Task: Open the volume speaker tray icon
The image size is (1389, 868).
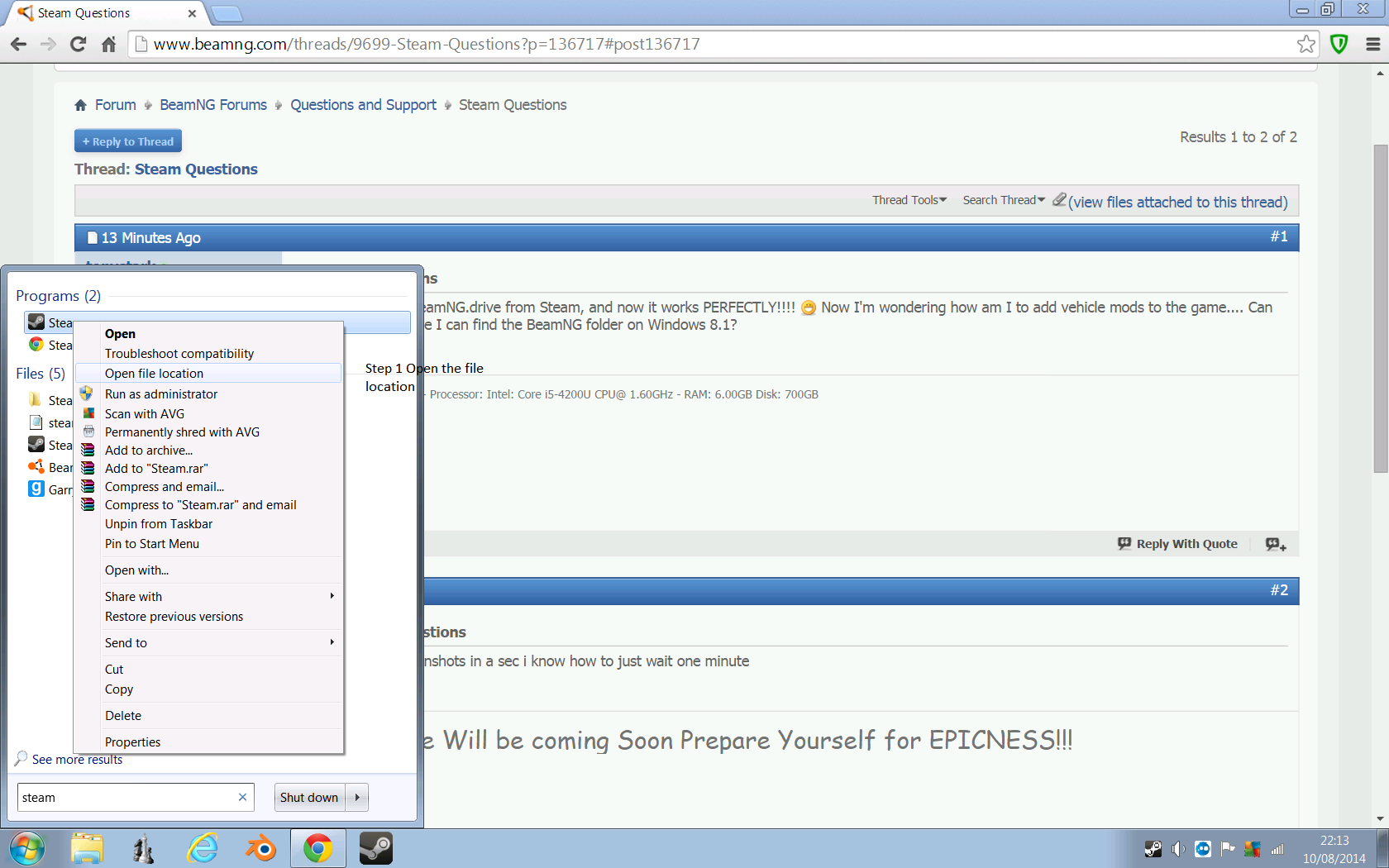Action: pyautogui.click(x=1178, y=849)
